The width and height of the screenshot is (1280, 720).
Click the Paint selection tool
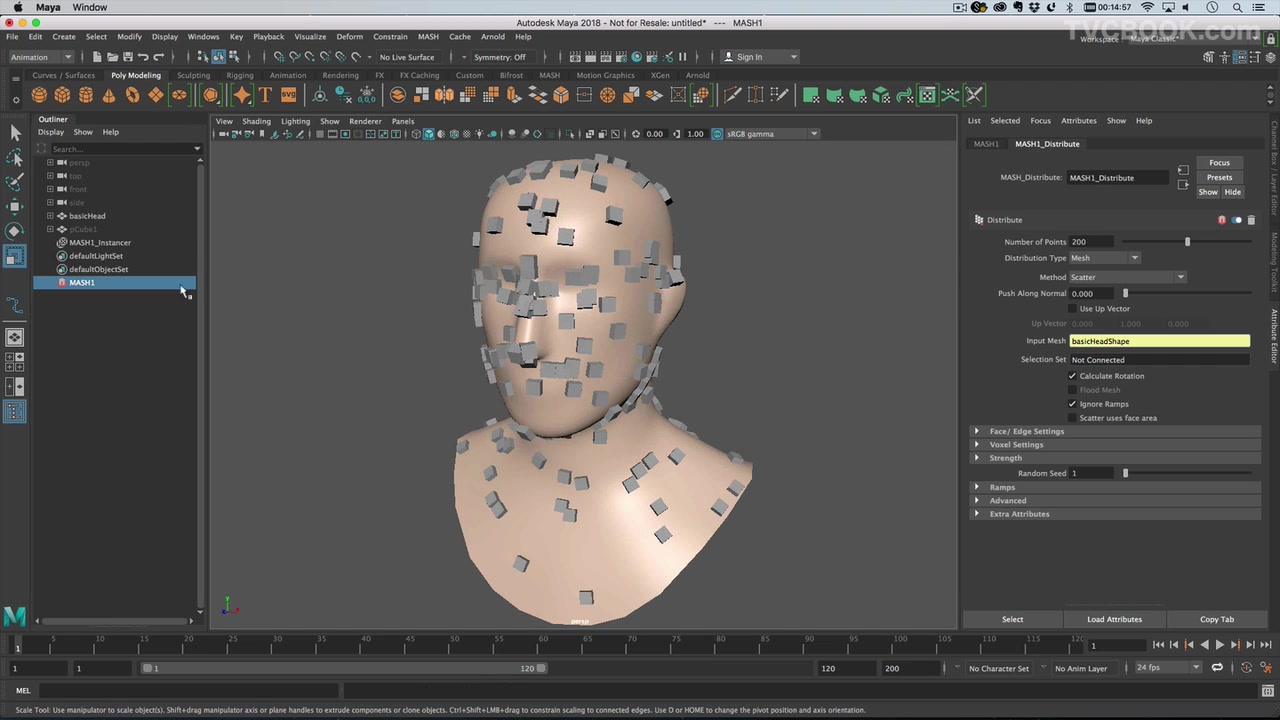(15, 182)
